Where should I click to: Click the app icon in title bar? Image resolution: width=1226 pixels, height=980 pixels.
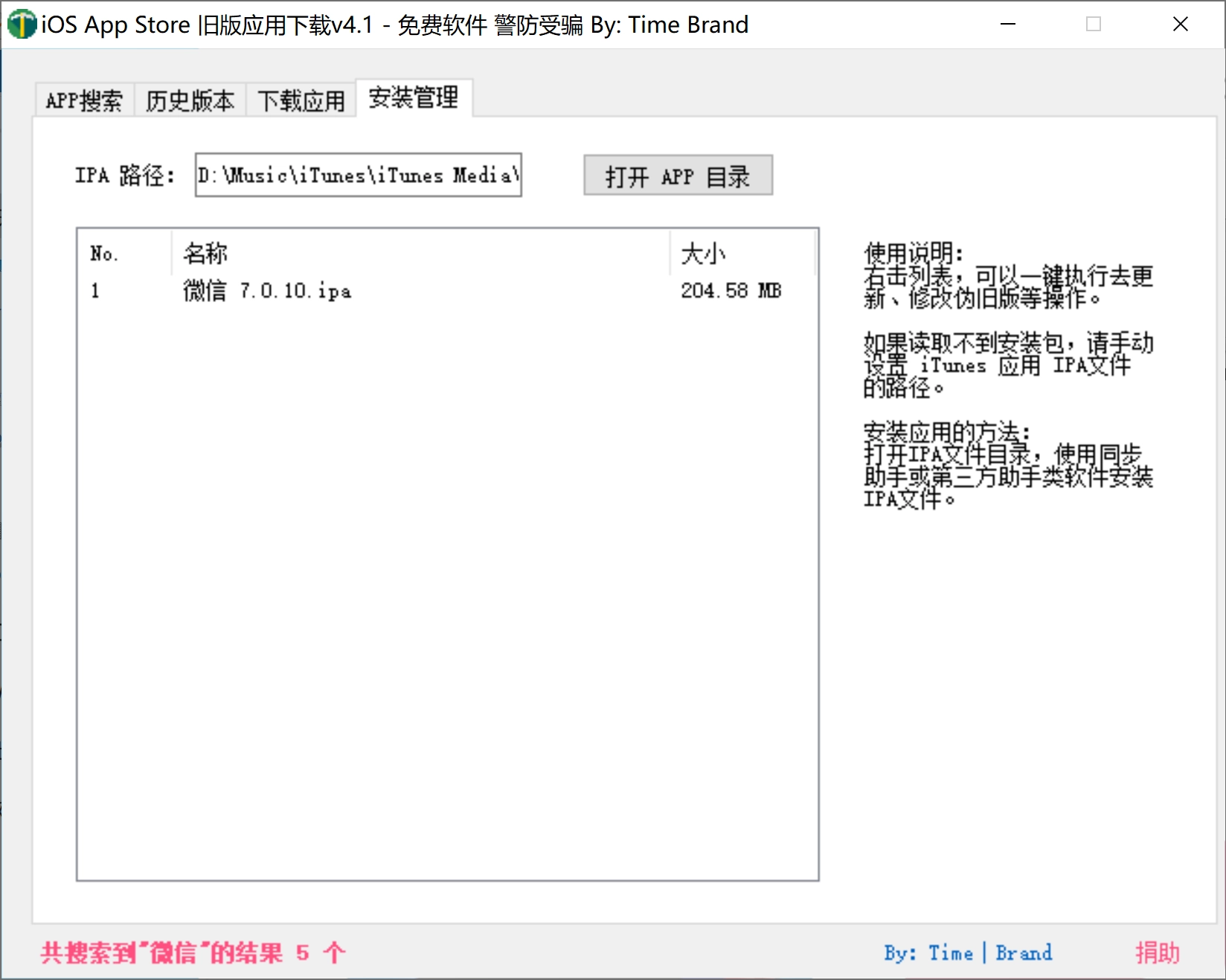(x=22, y=25)
